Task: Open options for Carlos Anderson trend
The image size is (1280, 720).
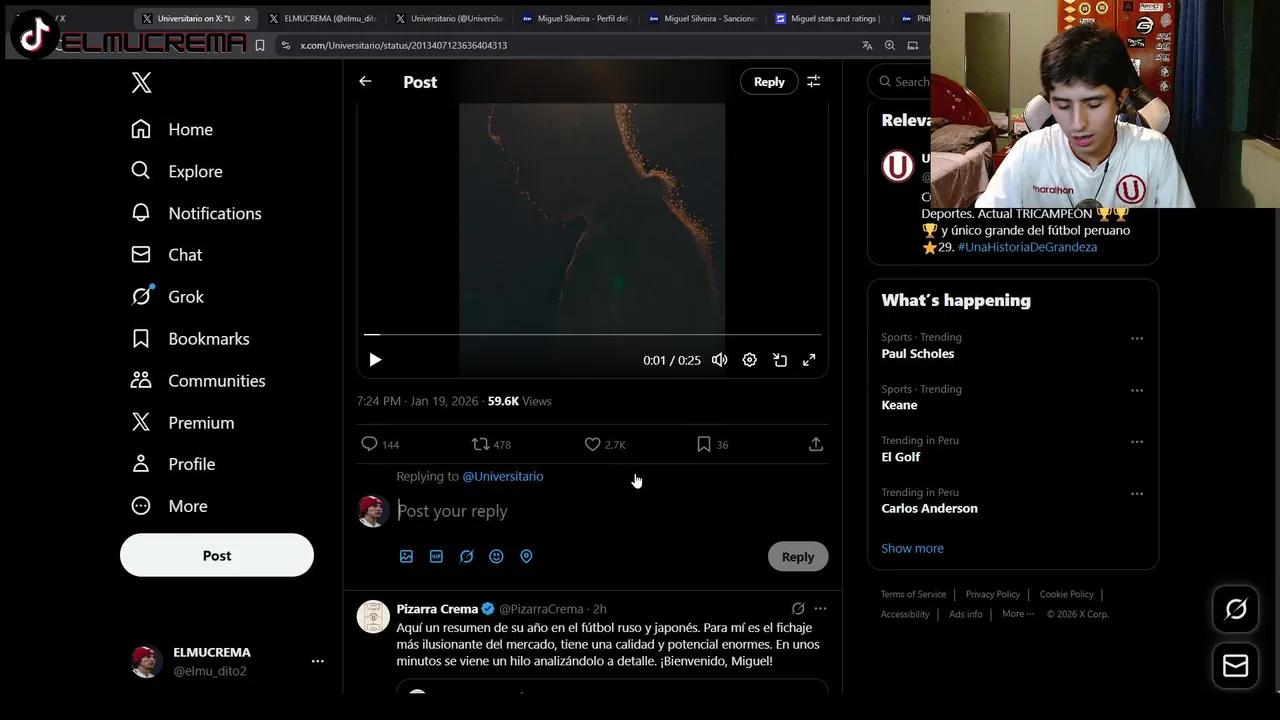Action: coord(1137,493)
